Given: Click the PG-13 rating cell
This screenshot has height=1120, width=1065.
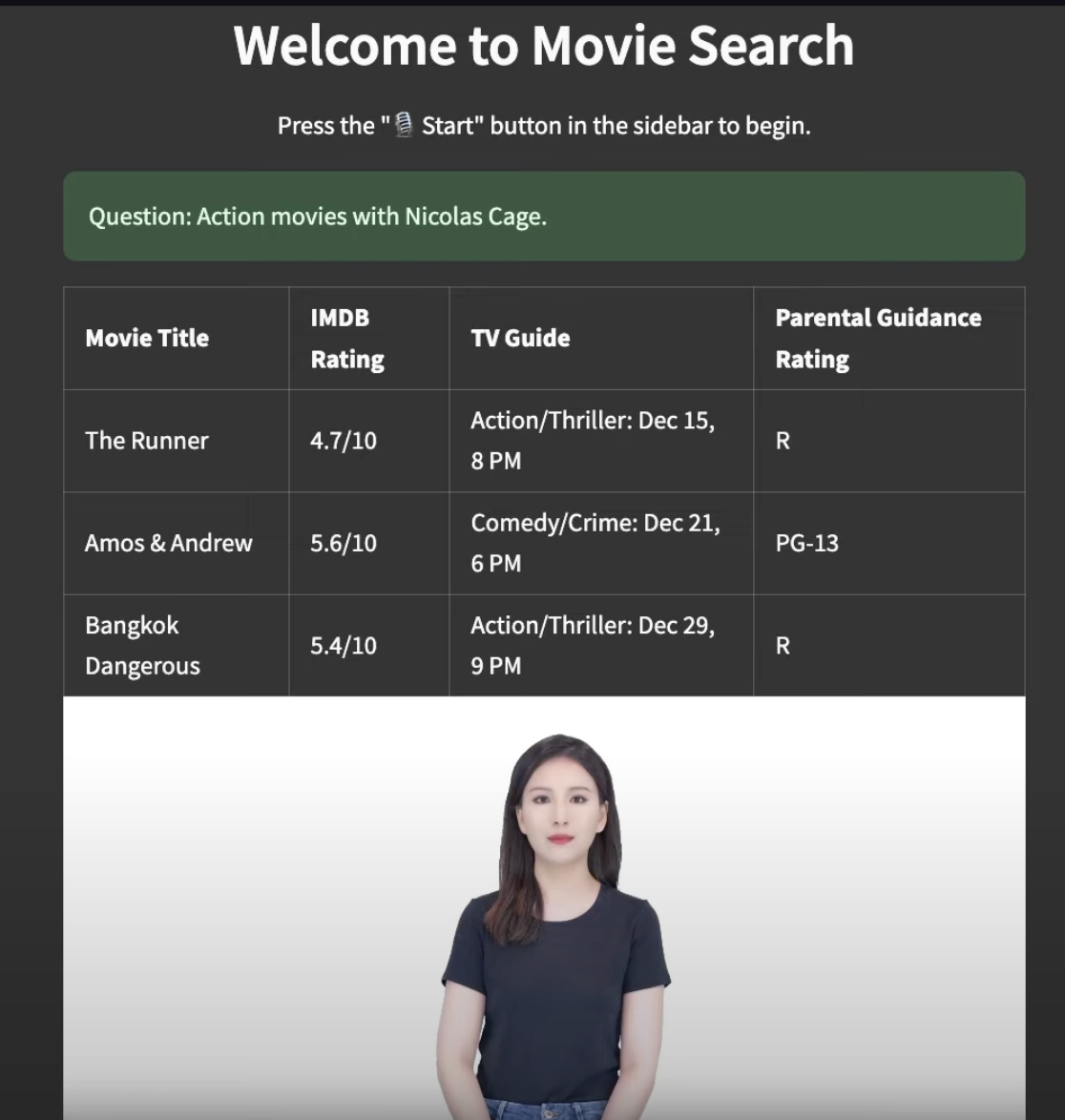Looking at the screenshot, I should click(x=889, y=543).
